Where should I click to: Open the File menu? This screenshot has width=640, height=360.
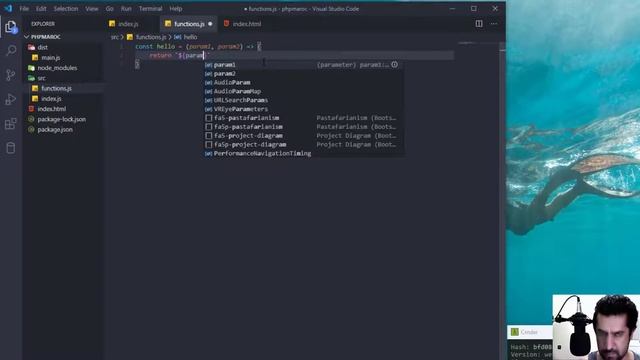tap(24, 9)
